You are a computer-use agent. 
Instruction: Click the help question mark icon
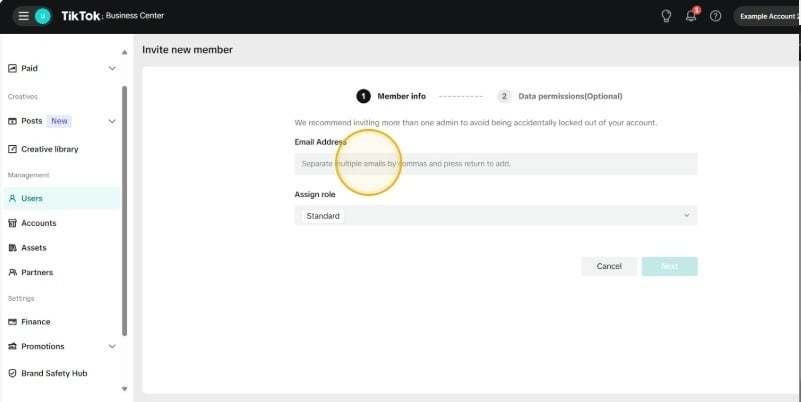[715, 16]
